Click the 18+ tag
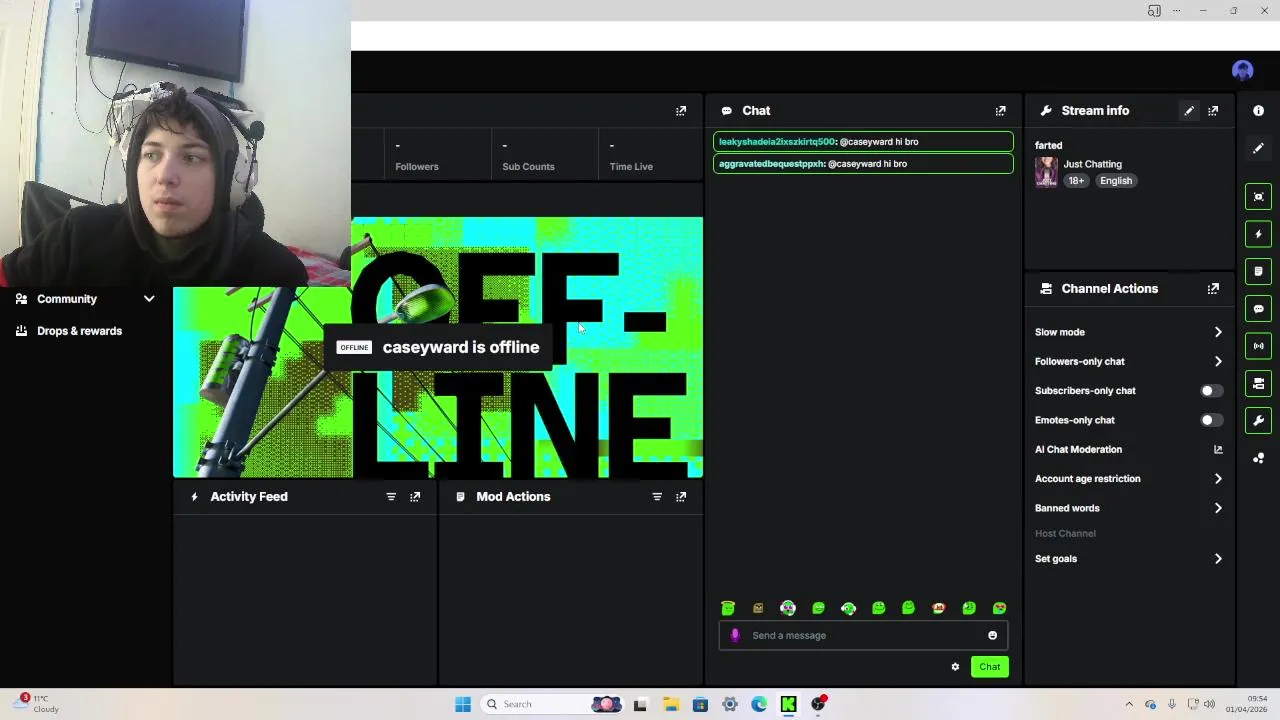This screenshot has height=720, width=1280. point(1076,181)
